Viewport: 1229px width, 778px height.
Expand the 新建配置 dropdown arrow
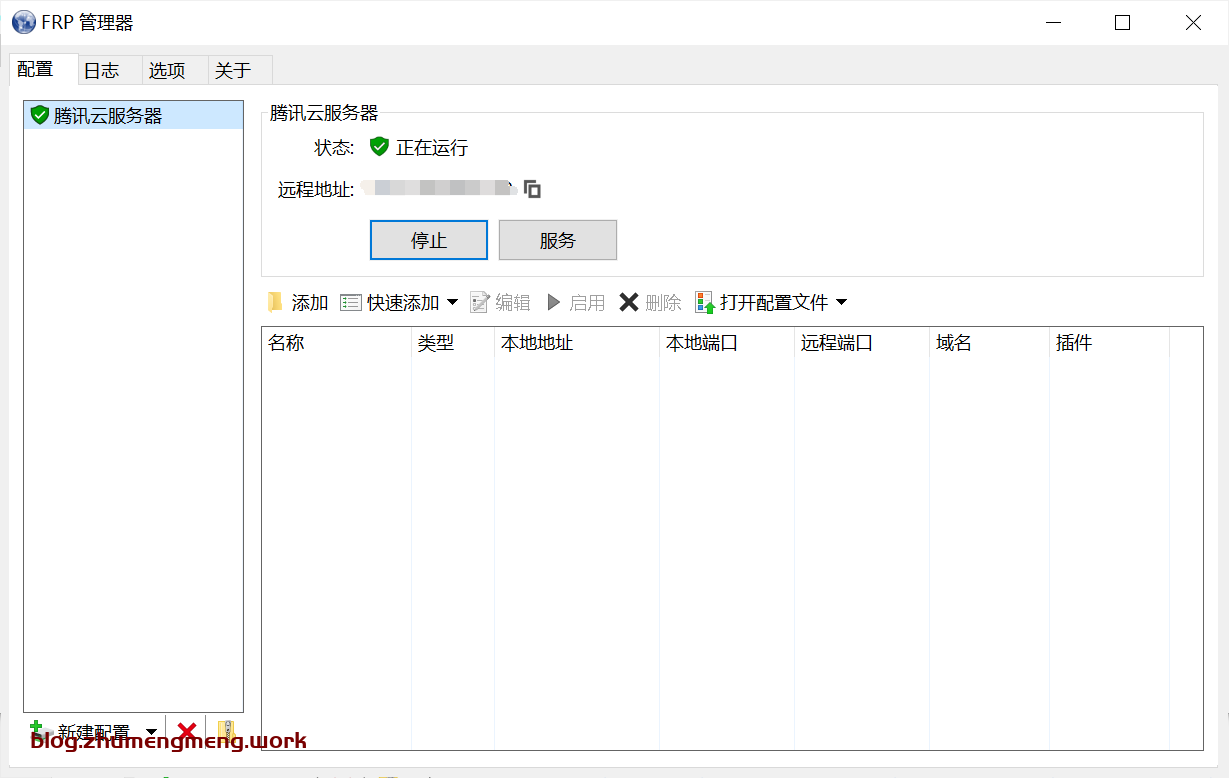point(152,732)
